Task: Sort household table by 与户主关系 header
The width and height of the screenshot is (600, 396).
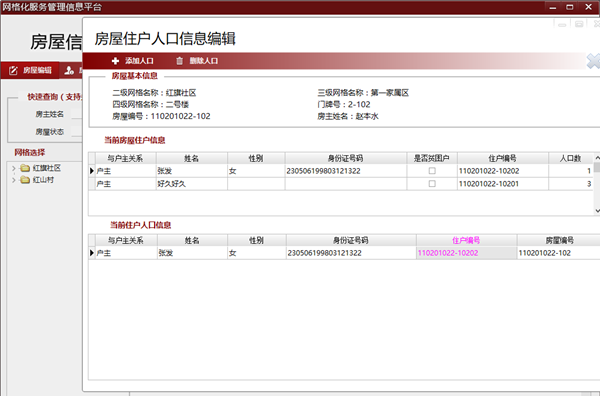Action: 126,158
